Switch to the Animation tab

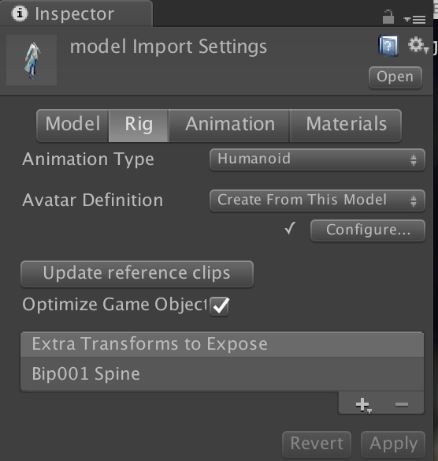click(x=229, y=125)
